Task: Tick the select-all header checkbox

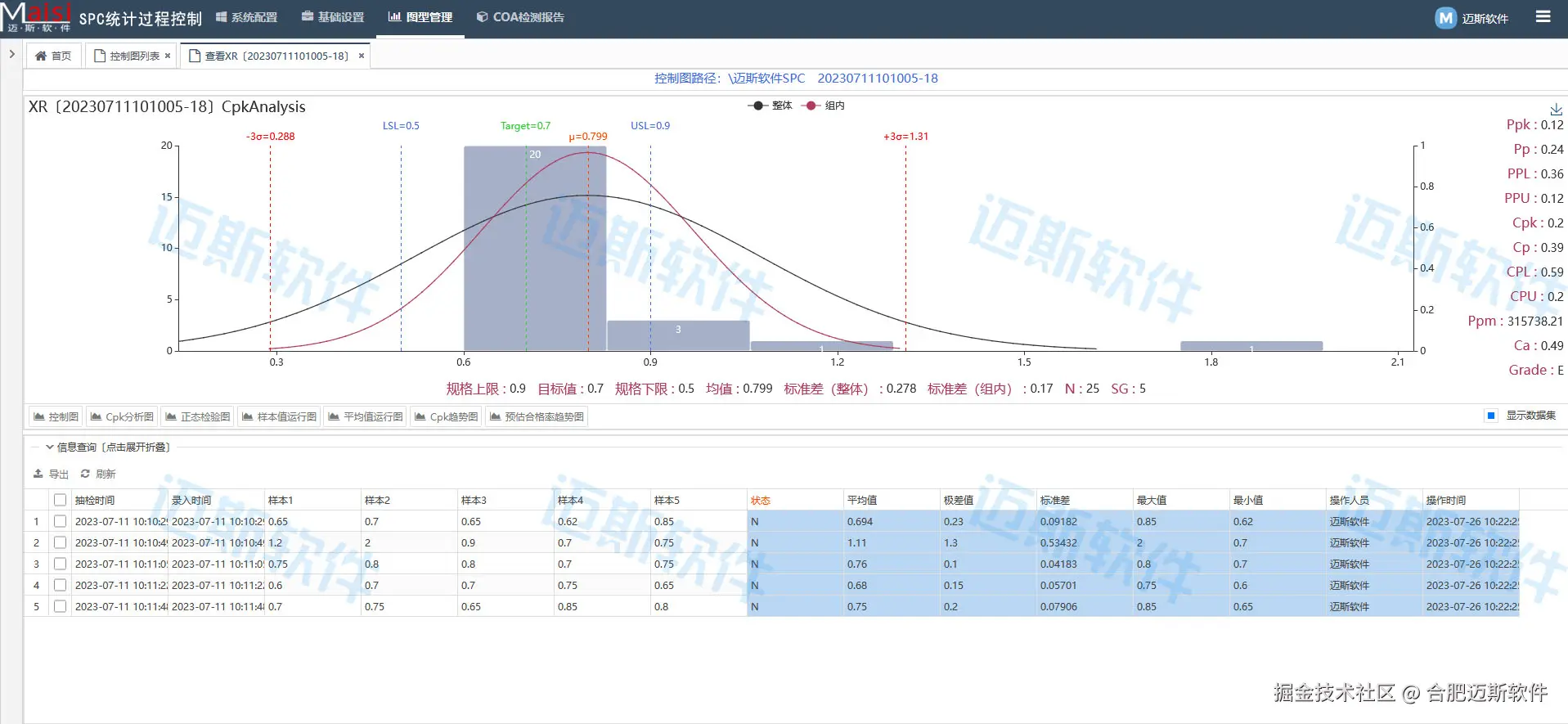Action: point(60,500)
